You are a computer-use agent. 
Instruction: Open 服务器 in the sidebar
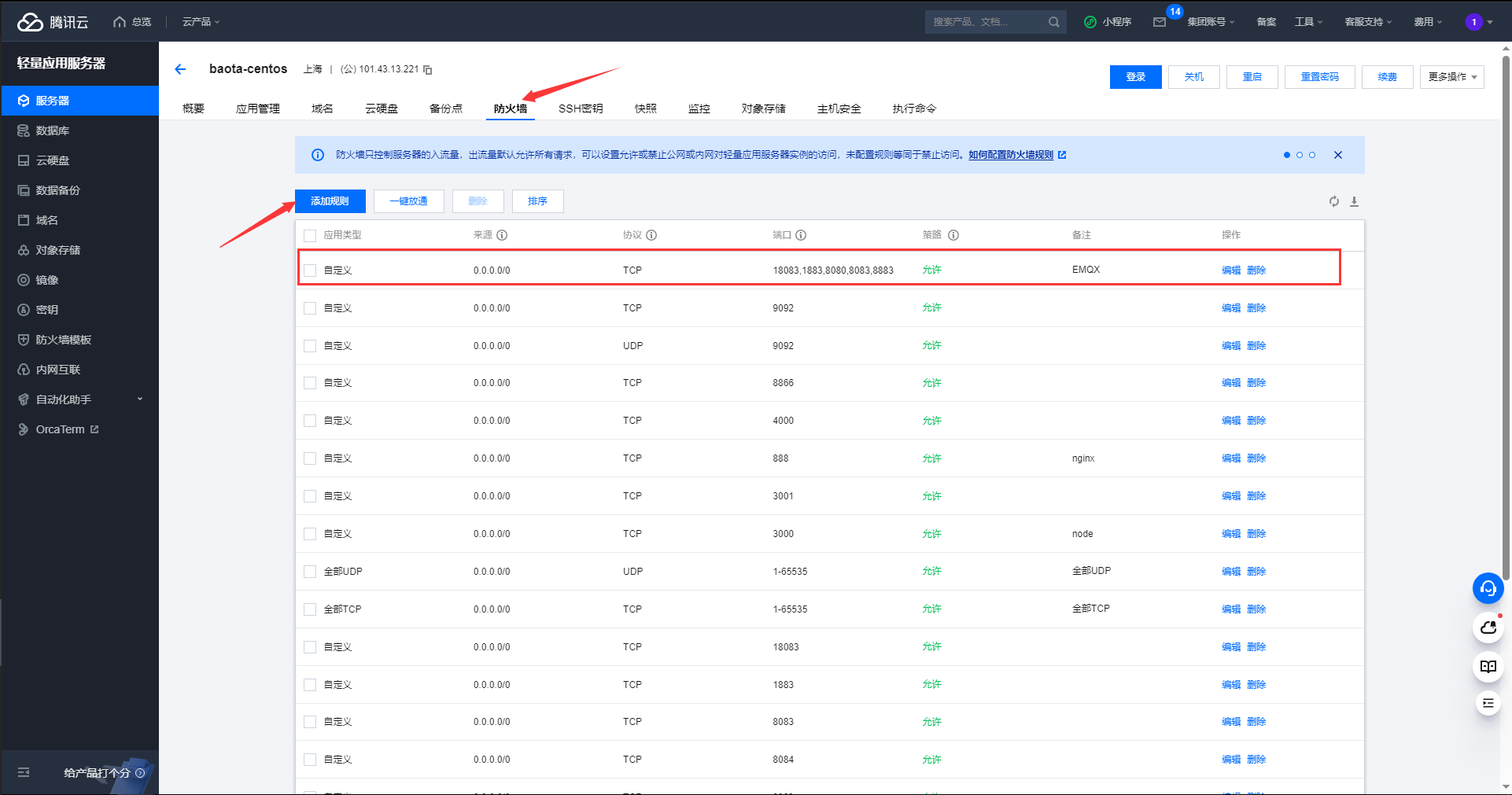click(79, 101)
